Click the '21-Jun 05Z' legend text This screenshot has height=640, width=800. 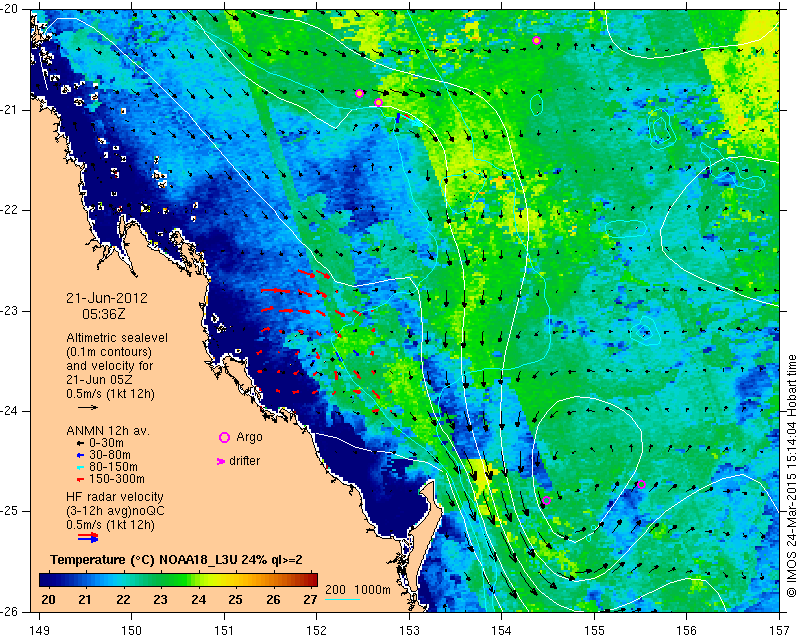pyautogui.click(x=99, y=380)
